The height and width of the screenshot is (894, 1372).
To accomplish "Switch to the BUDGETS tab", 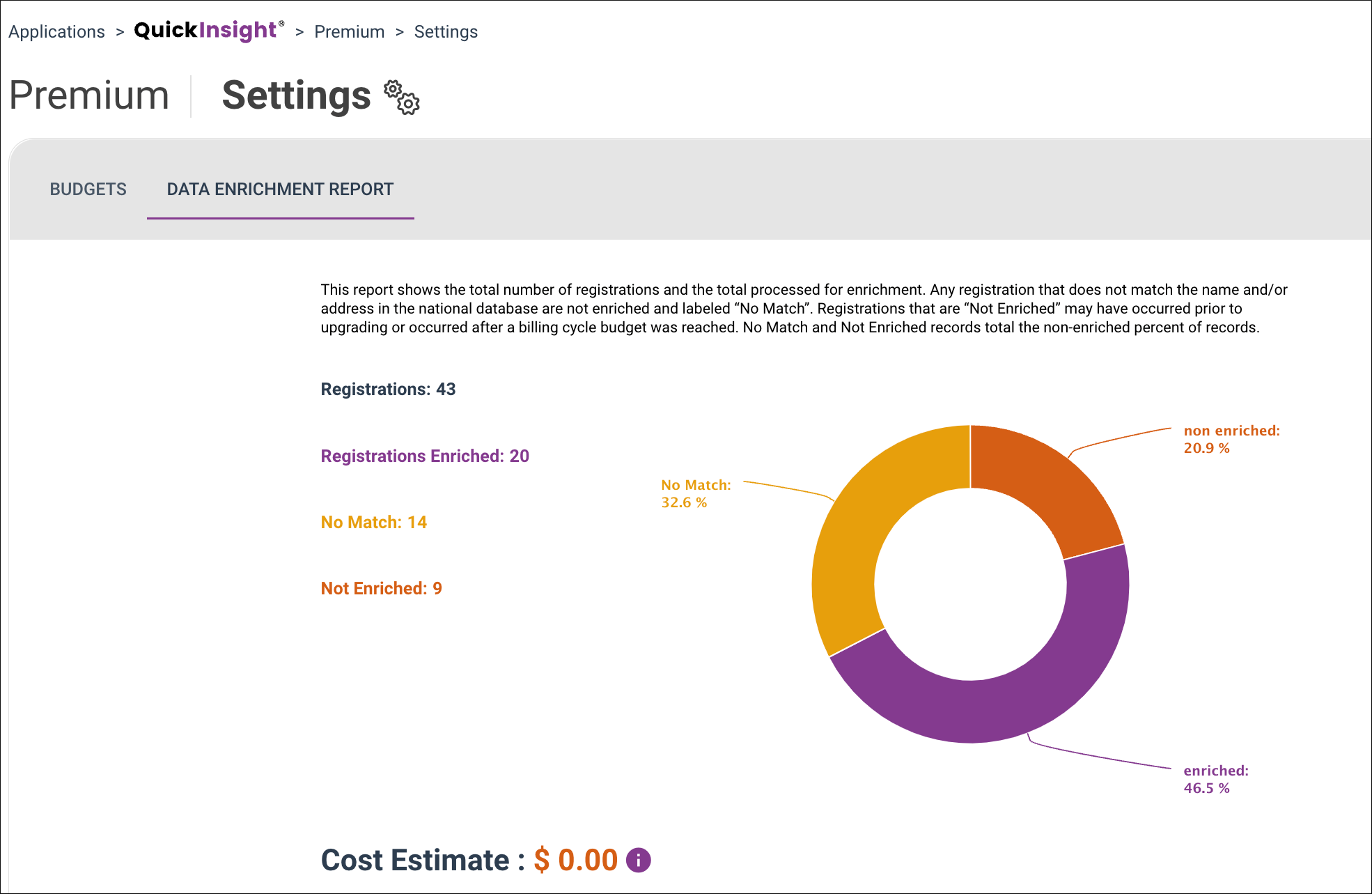I will point(88,190).
